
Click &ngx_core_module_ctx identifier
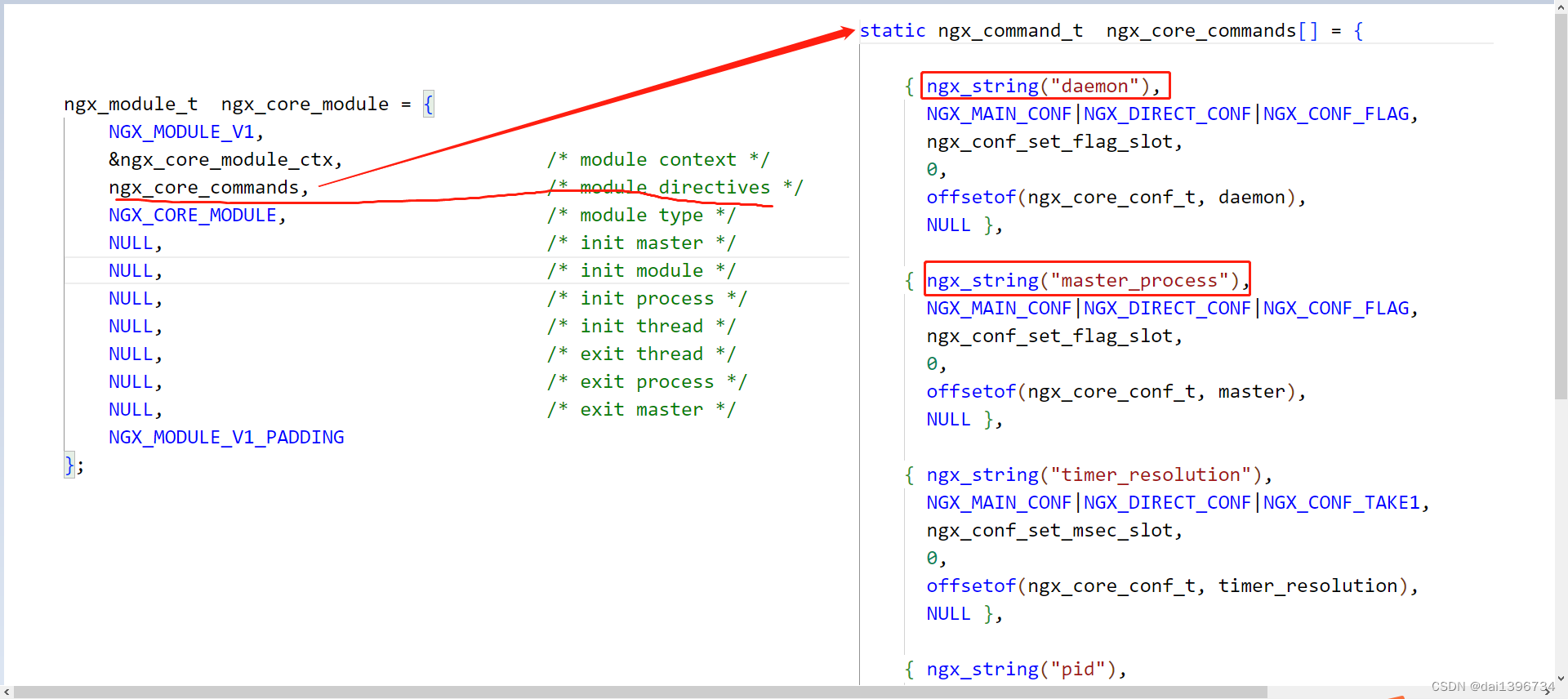coord(225,160)
